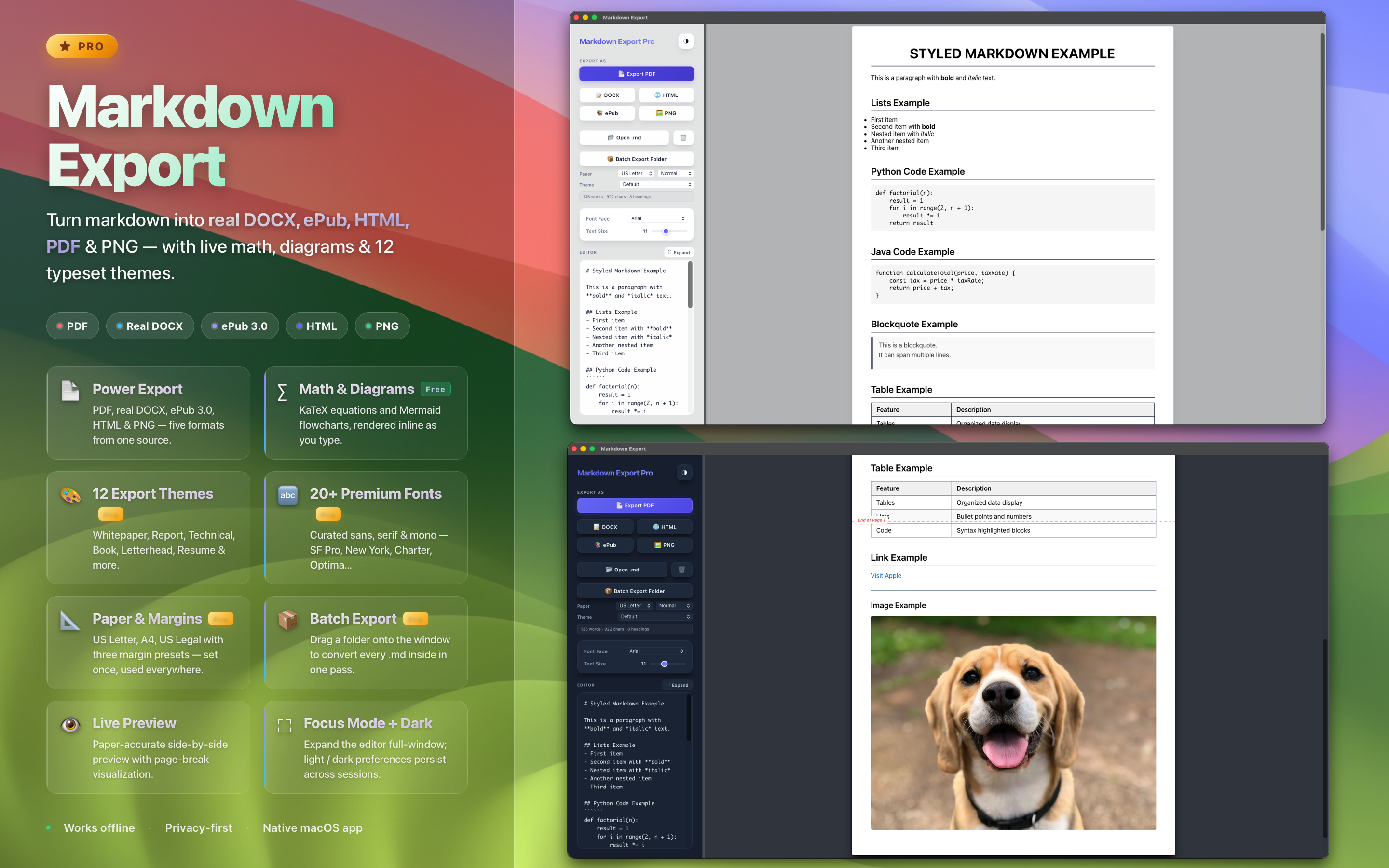Image resolution: width=1389 pixels, height=868 pixels.
Task: Toggle light mode icon in dark window
Action: 684,473
